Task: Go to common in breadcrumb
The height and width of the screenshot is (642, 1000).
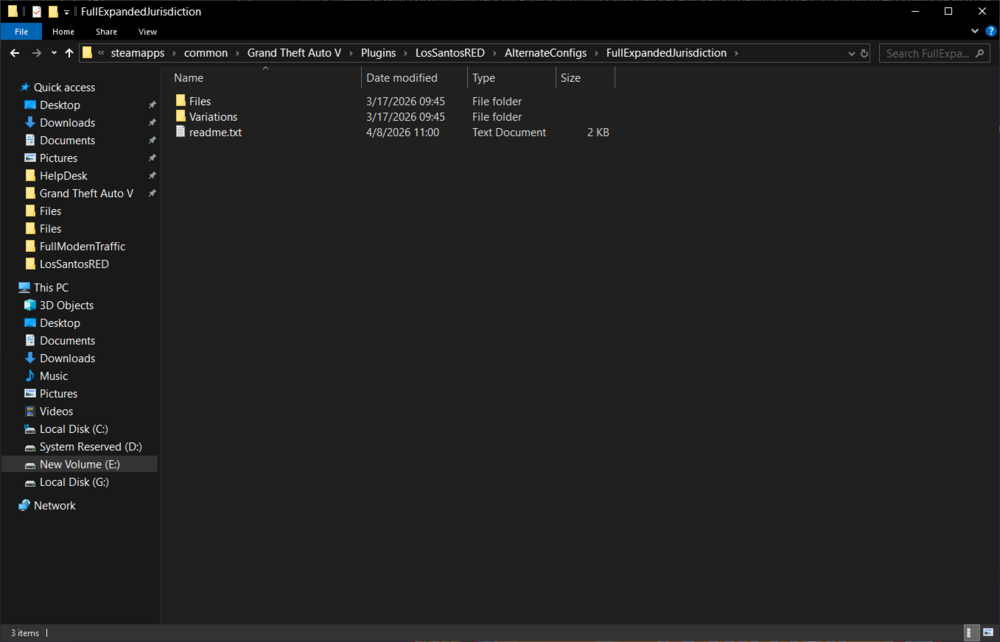Action: coord(205,53)
